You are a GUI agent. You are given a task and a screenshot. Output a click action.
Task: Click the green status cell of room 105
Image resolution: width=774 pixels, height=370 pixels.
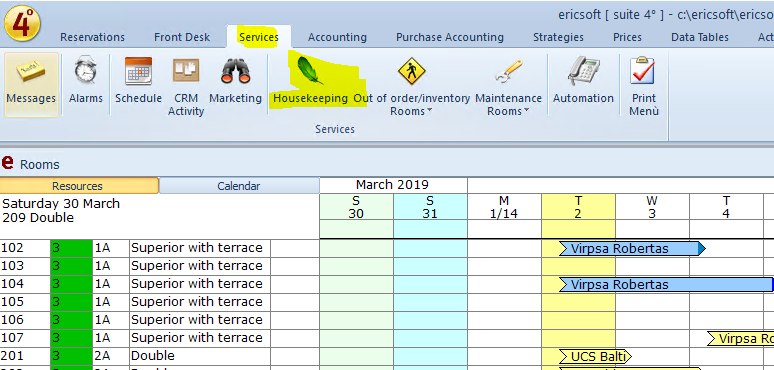tap(71, 302)
